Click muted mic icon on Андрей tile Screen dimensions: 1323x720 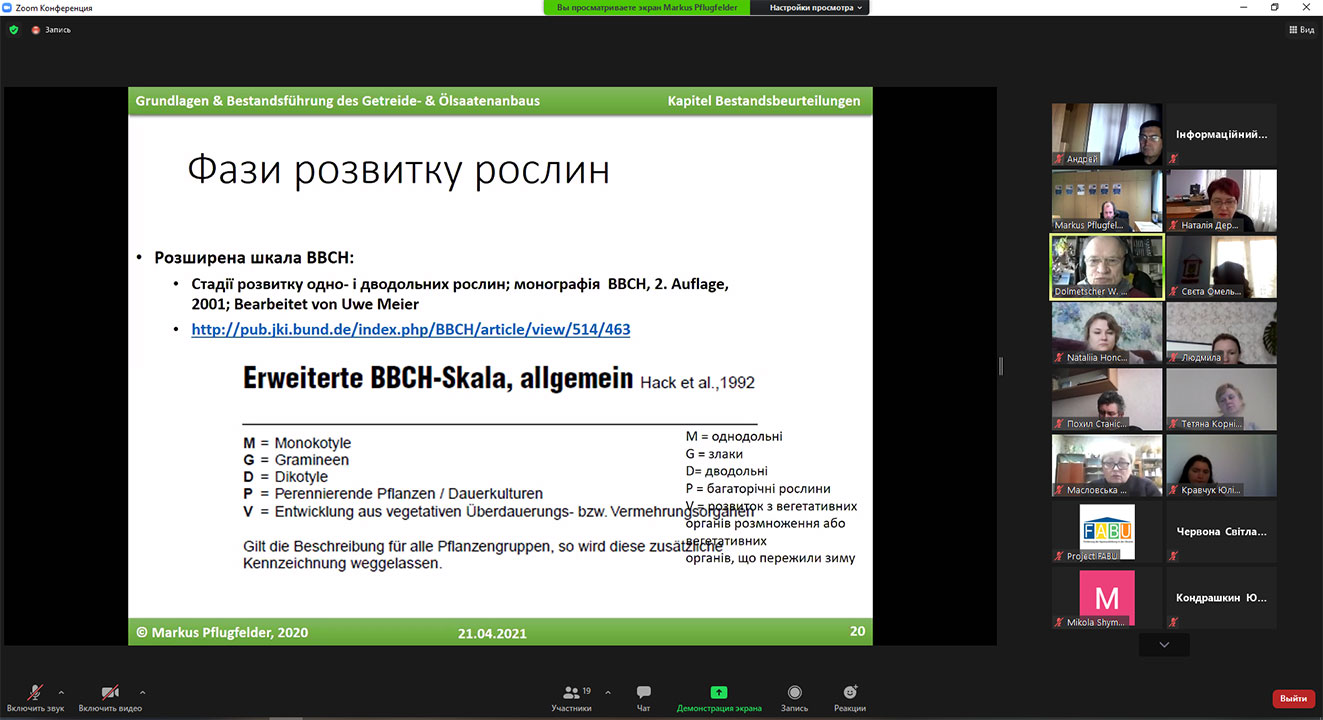click(1059, 159)
